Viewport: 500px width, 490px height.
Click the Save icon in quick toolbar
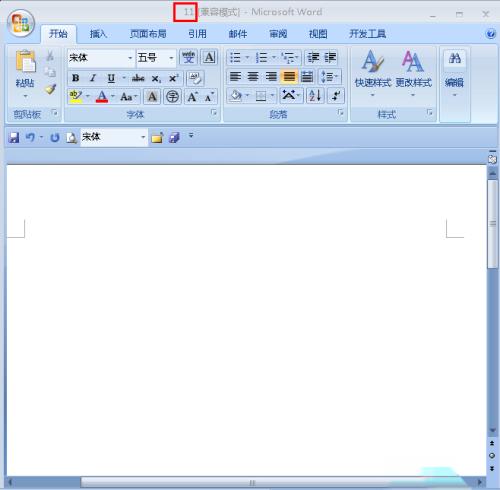pos(14,137)
